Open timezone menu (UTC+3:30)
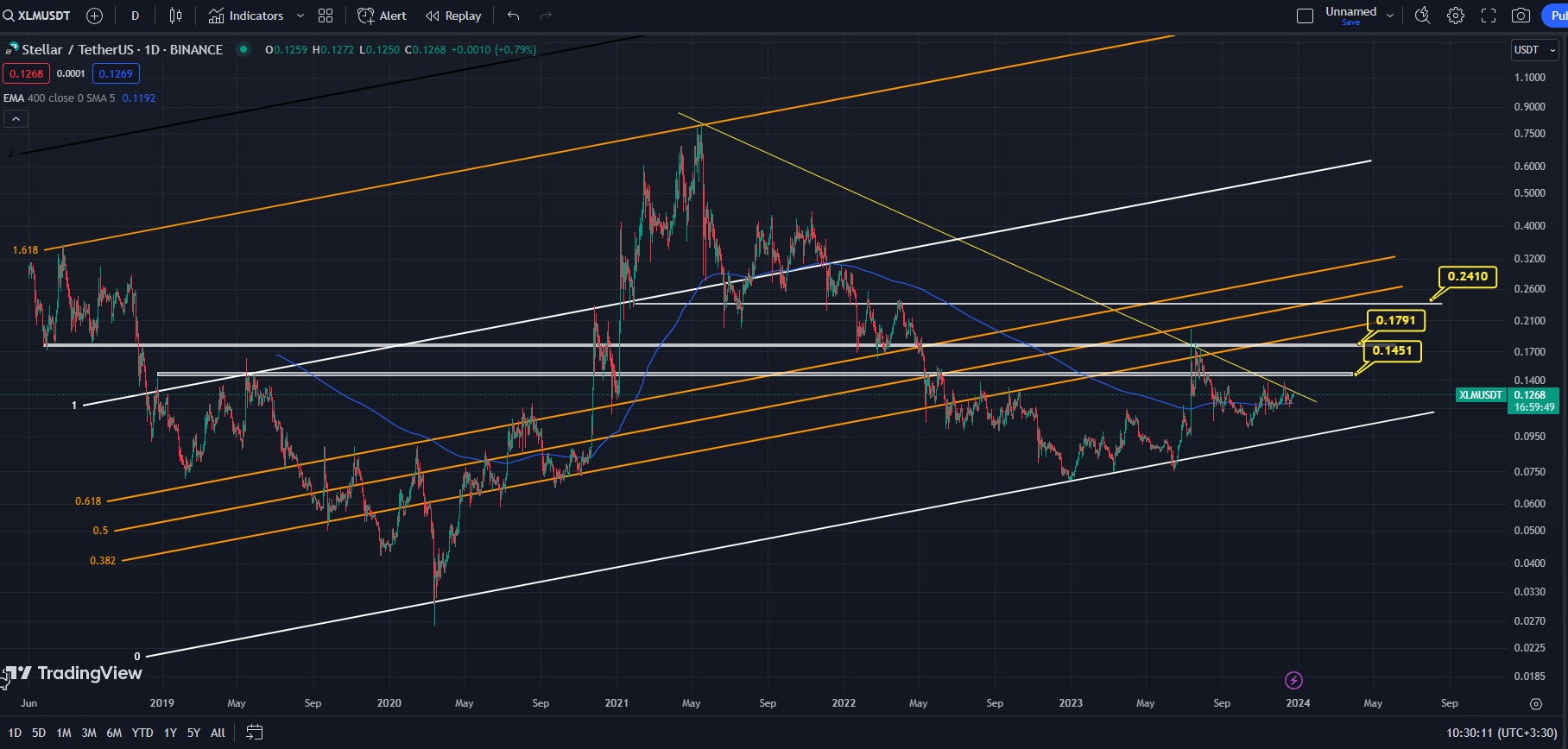The image size is (1568, 749). (x=1502, y=733)
